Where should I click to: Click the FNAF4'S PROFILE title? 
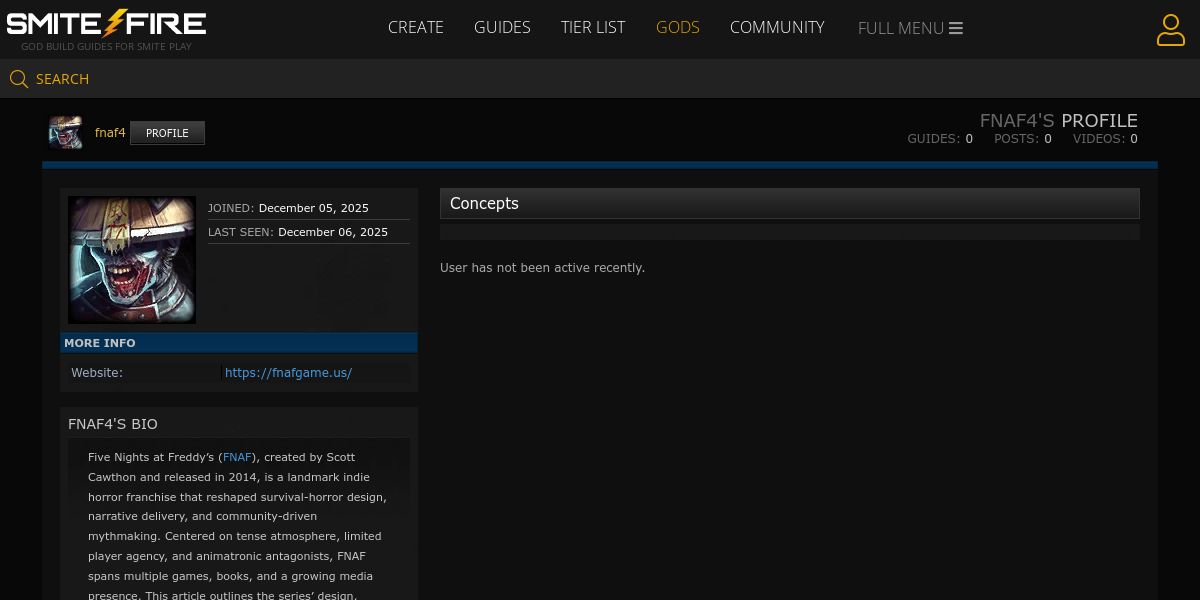(1059, 120)
